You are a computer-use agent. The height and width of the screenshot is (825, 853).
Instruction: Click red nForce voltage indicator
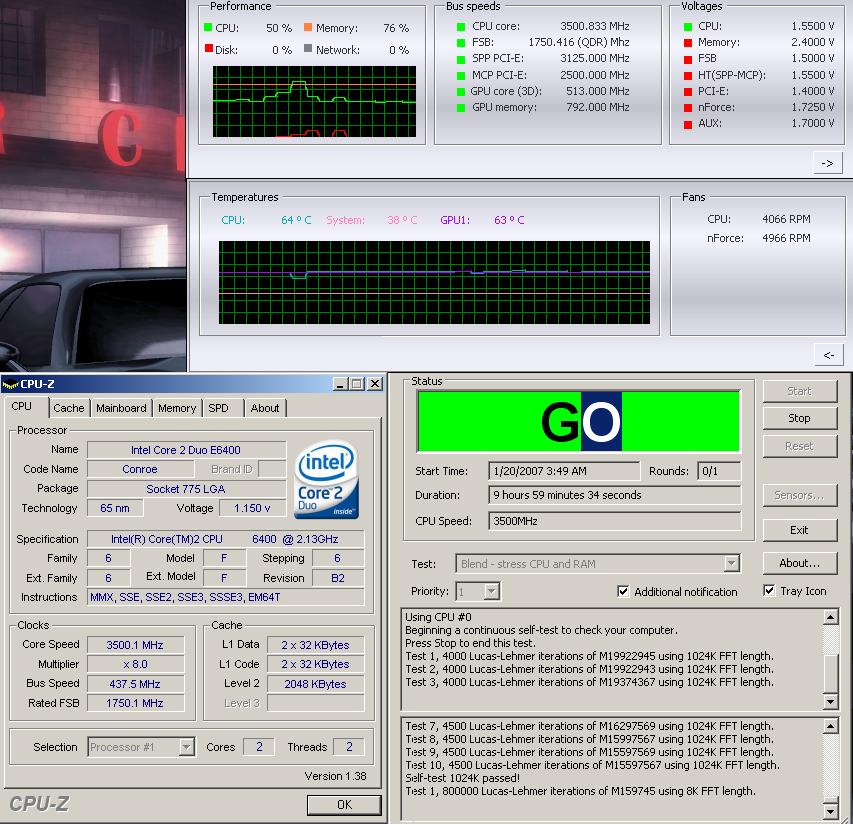click(x=688, y=108)
